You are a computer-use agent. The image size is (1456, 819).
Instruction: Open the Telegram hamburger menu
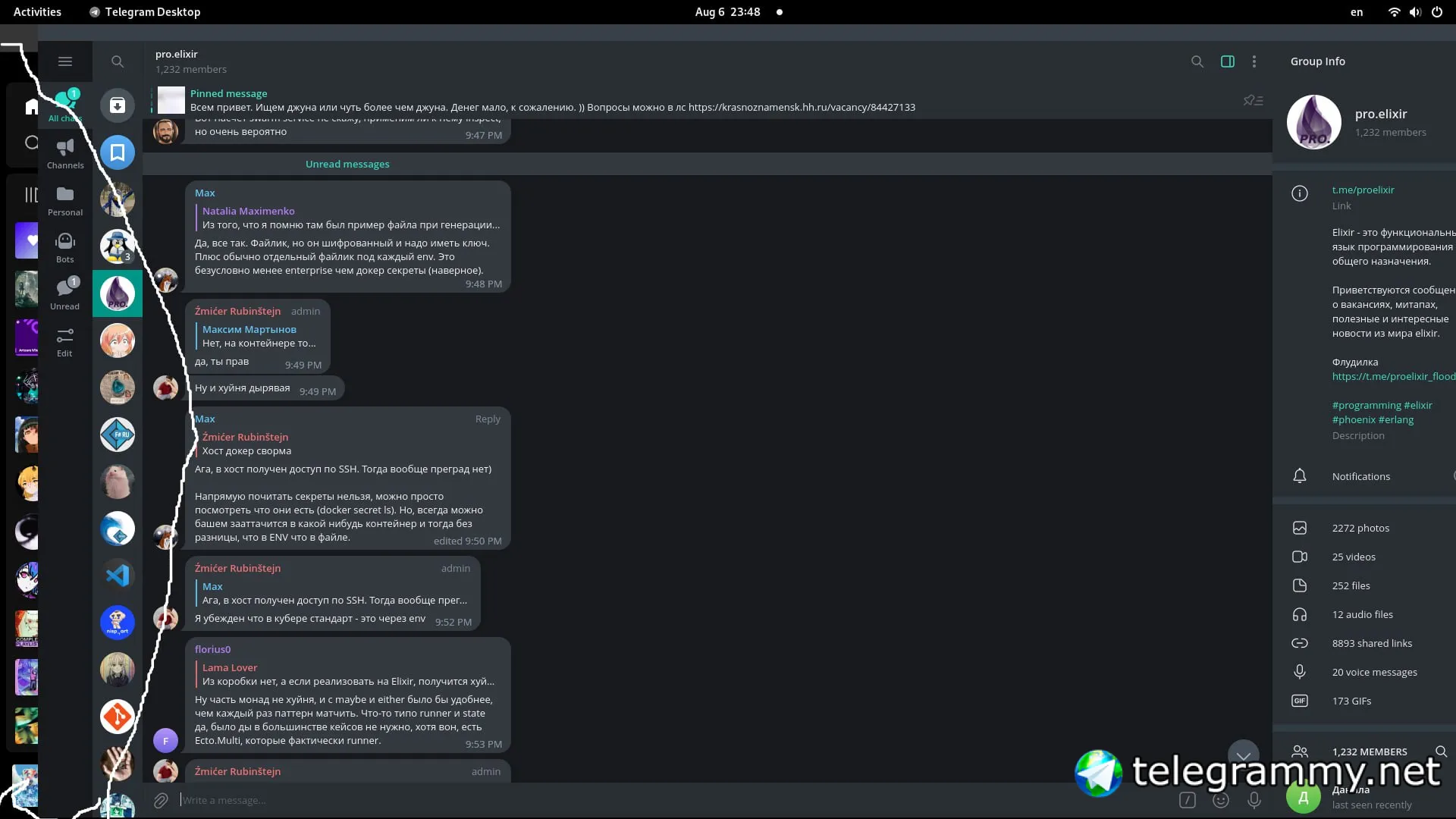(65, 61)
